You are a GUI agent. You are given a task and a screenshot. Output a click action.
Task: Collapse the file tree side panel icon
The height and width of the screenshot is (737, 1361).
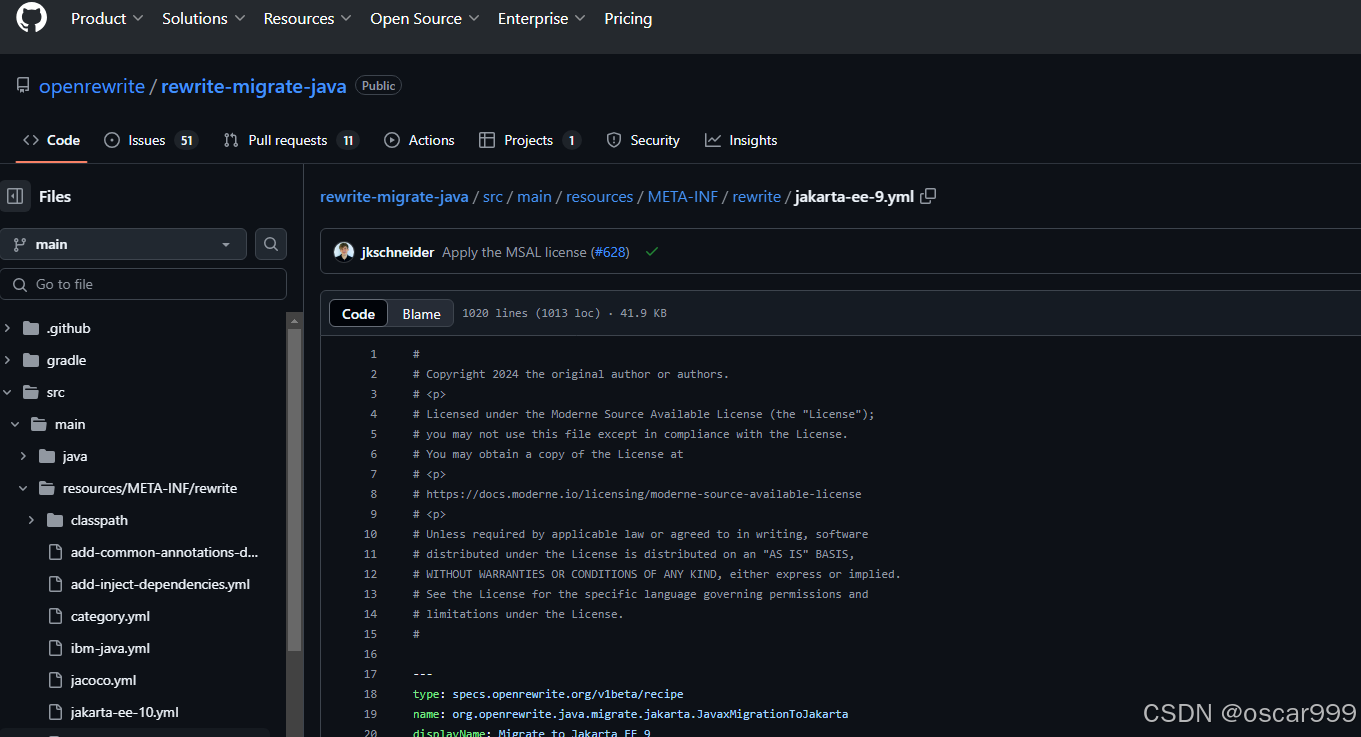(15, 196)
